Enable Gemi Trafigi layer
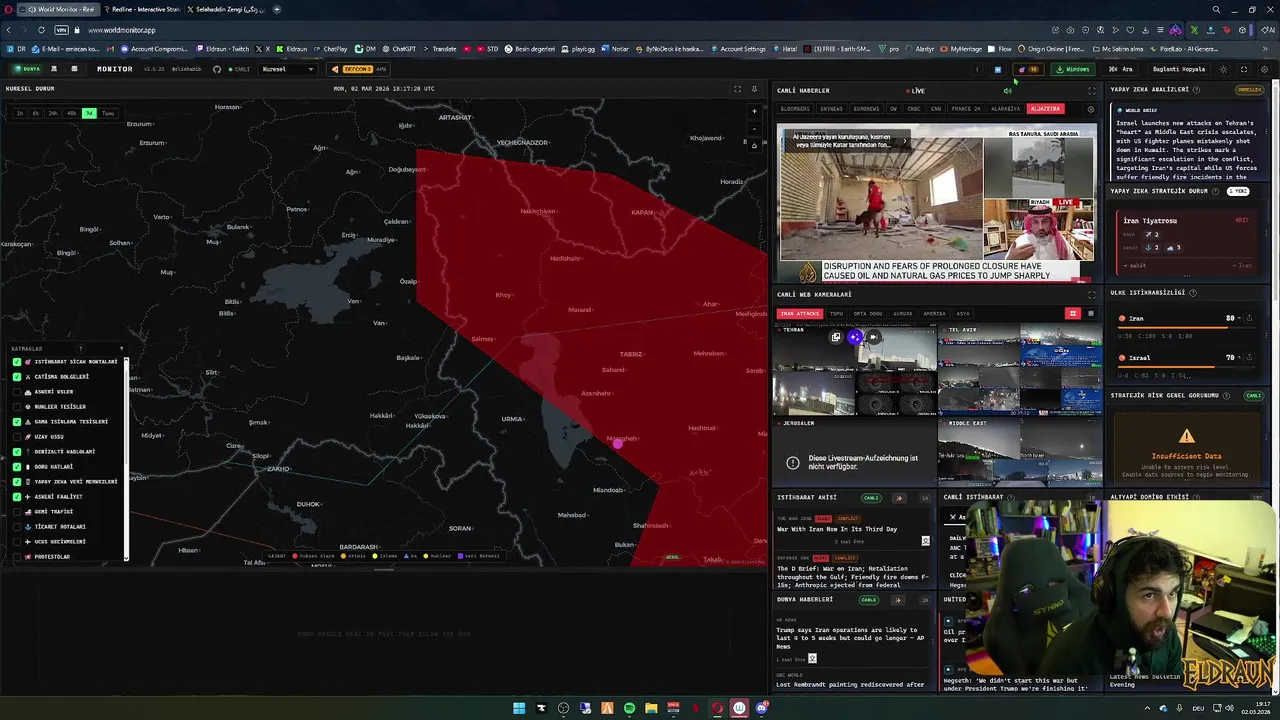 coord(17,512)
